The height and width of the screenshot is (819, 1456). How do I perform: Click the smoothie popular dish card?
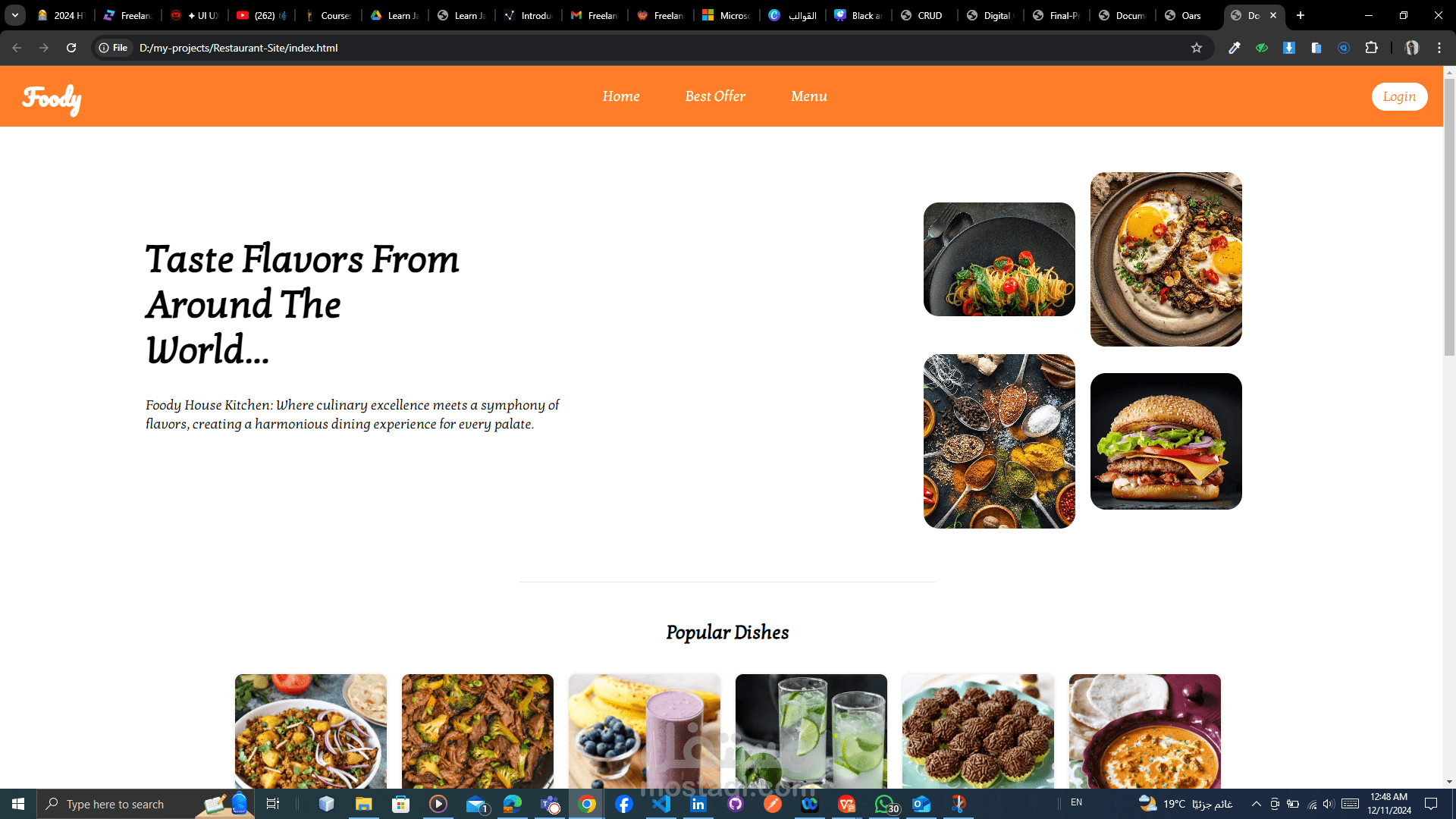pos(644,730)
